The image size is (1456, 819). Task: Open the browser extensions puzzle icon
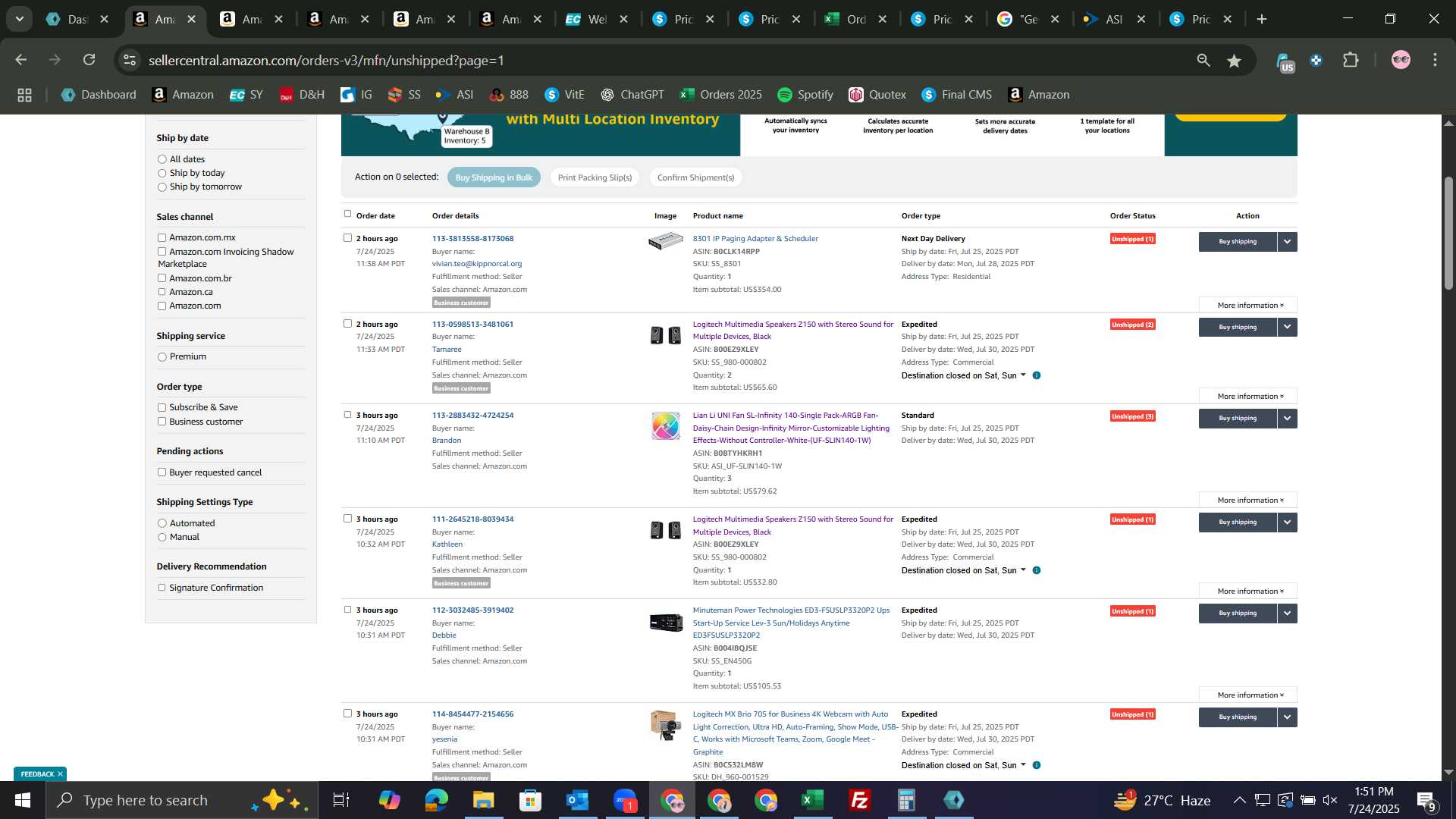[1351, 60]
